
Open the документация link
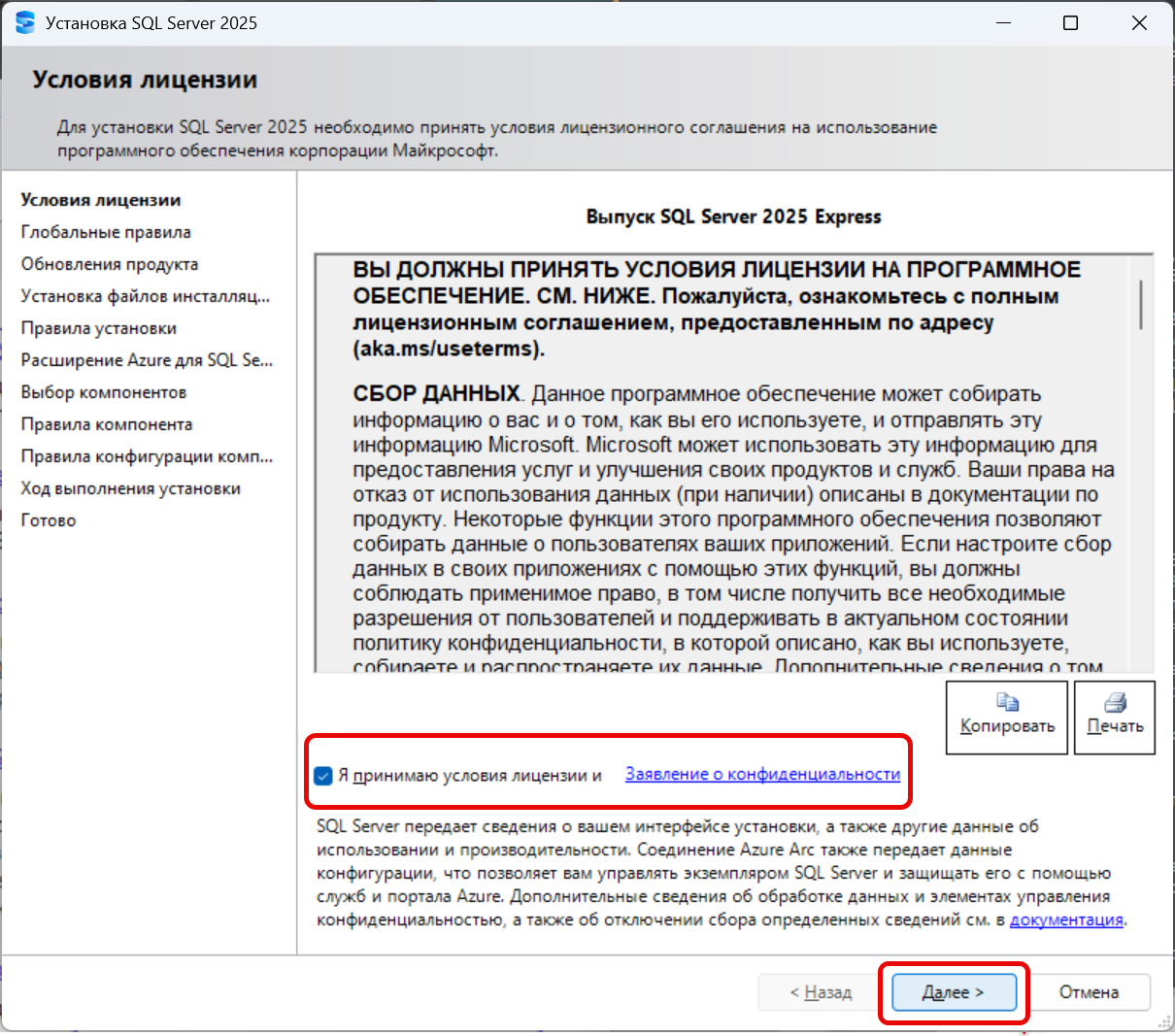[1066, 919]
